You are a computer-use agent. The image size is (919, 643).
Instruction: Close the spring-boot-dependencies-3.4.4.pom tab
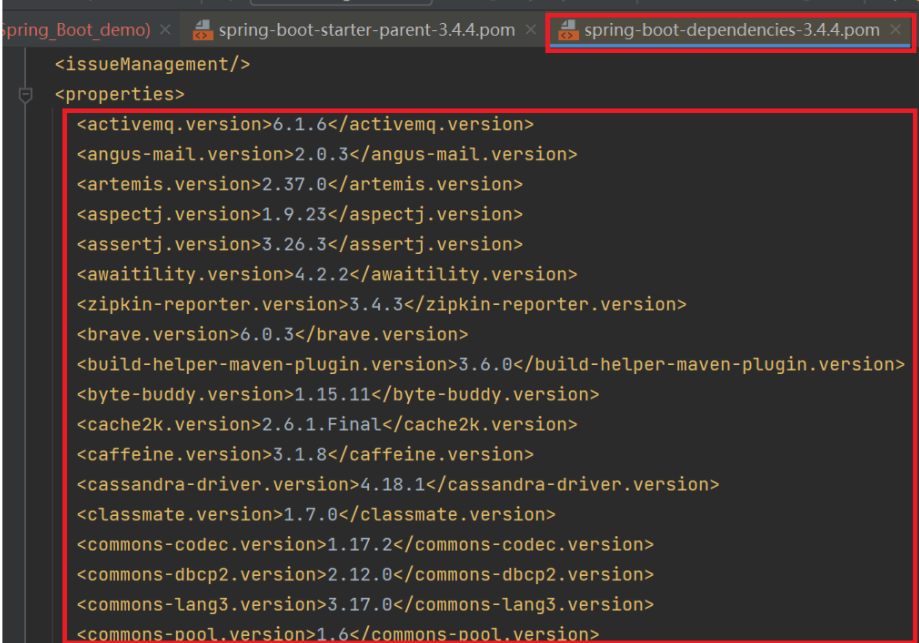coord(896,29)
